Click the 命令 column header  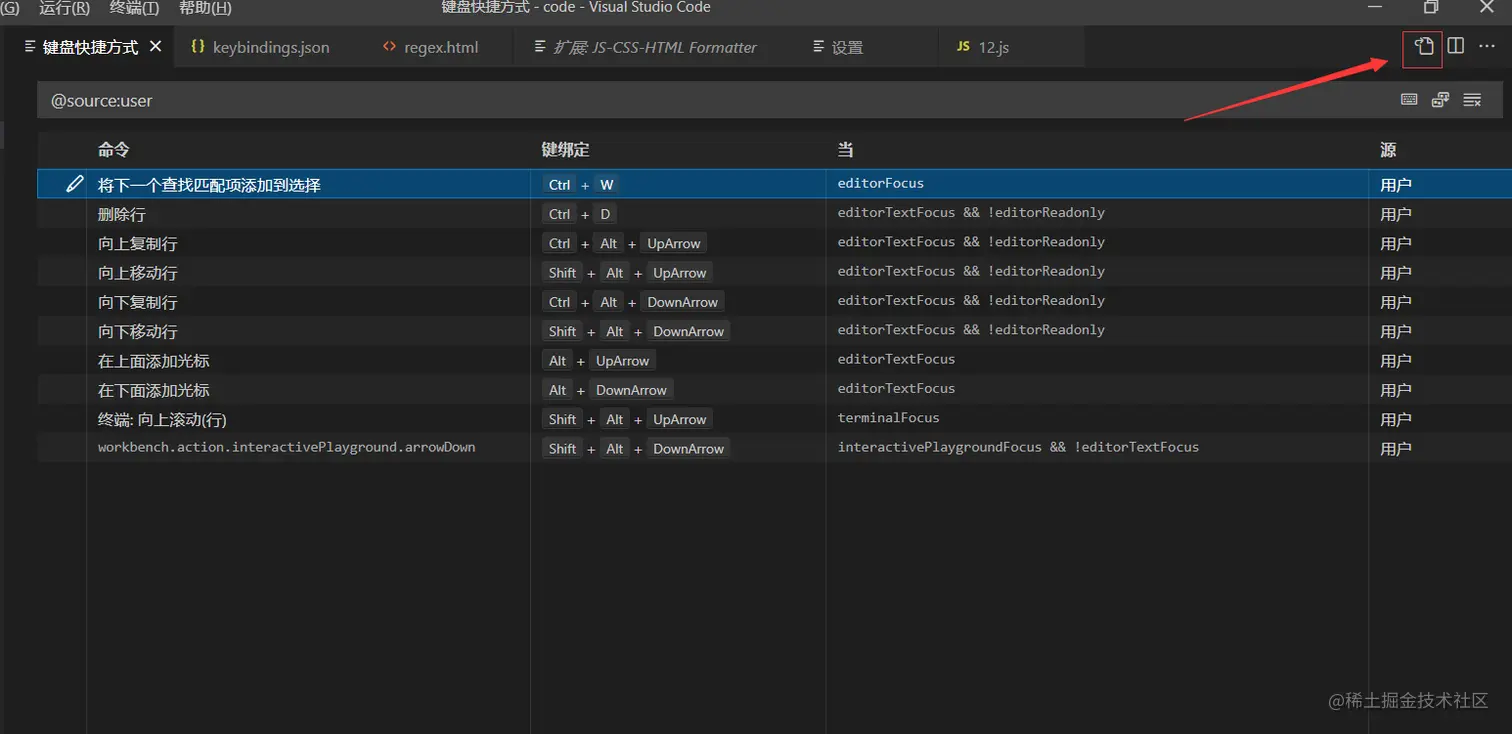tap(114, 150)
